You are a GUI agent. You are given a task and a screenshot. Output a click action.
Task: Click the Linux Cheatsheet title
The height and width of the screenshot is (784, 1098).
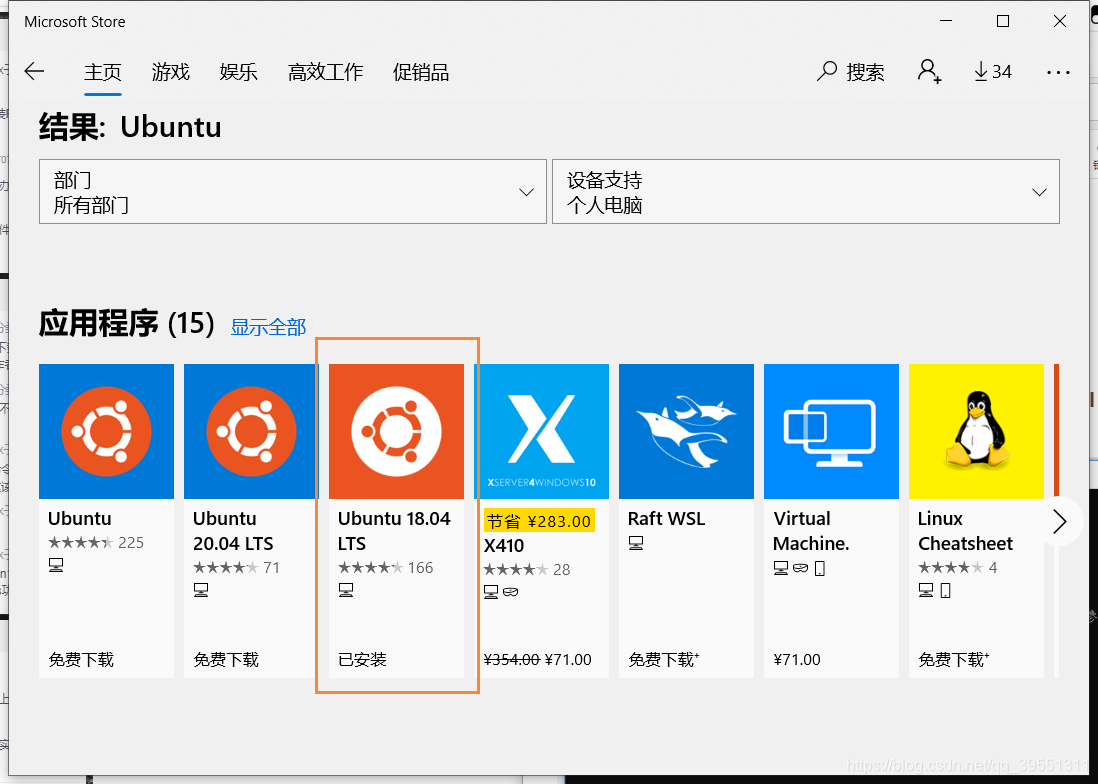click(x=966, y=531)
